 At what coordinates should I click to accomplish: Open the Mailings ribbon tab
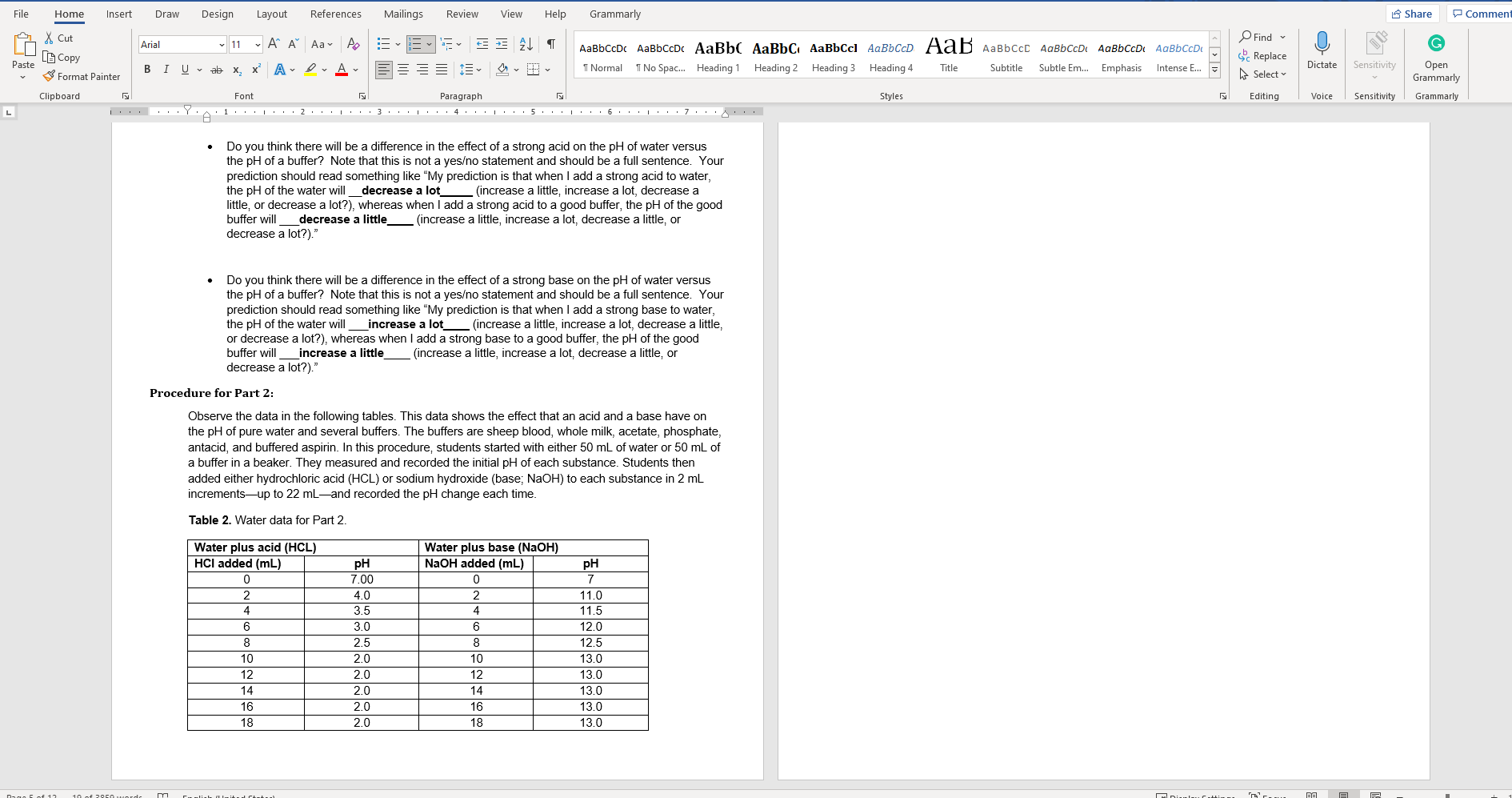(x=403, y=14)
